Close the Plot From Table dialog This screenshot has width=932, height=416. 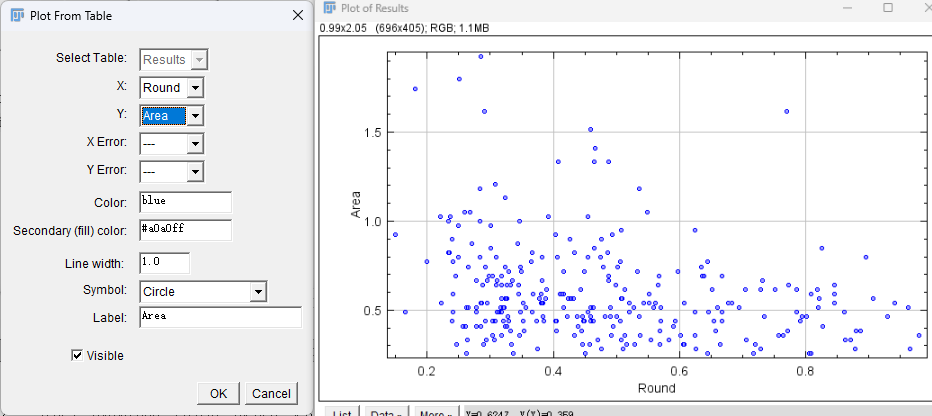[298, 15]
